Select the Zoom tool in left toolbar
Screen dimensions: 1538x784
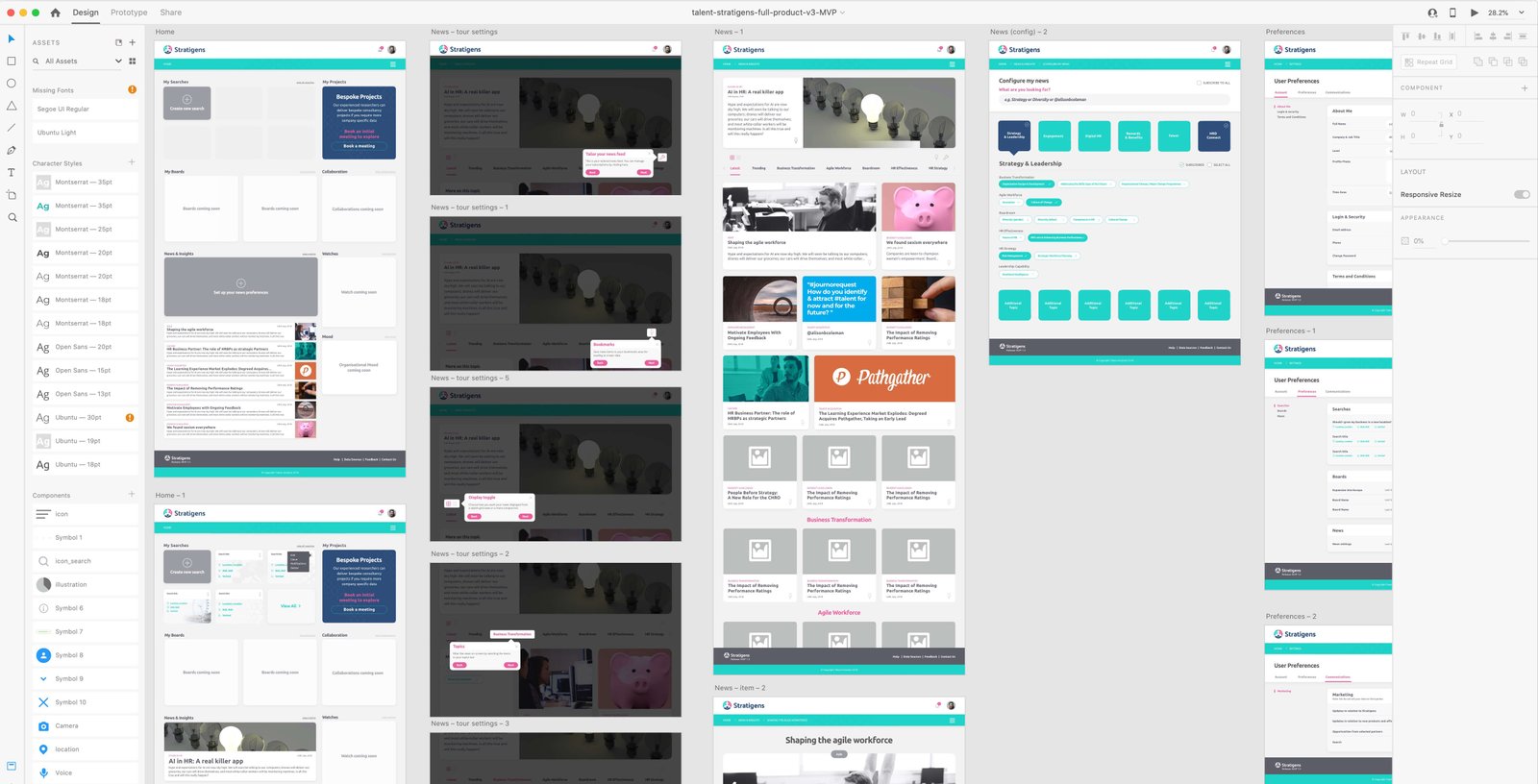pyautogui.click(x=12, y=218)
